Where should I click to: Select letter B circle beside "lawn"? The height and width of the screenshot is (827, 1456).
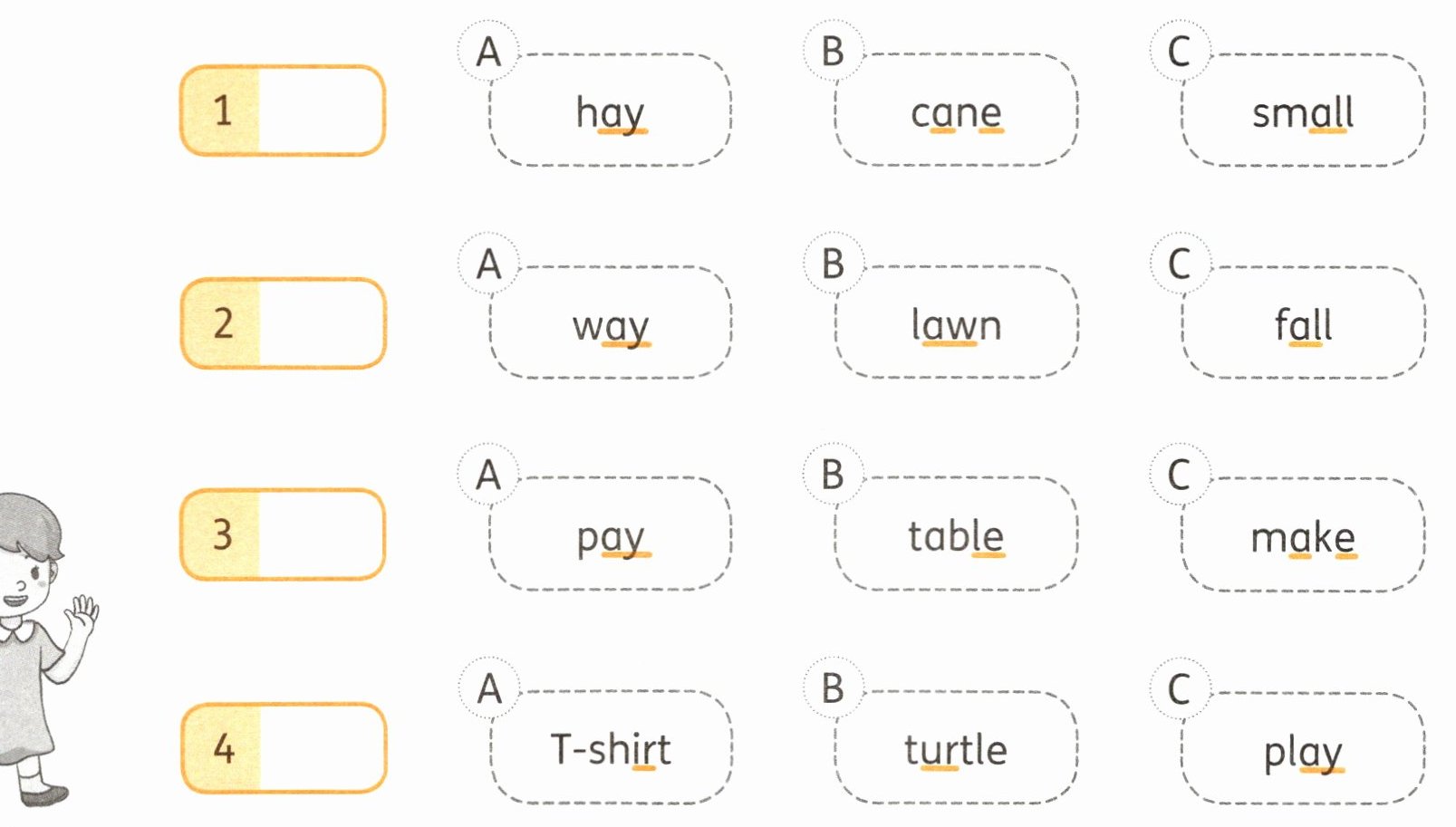point(833,264)
